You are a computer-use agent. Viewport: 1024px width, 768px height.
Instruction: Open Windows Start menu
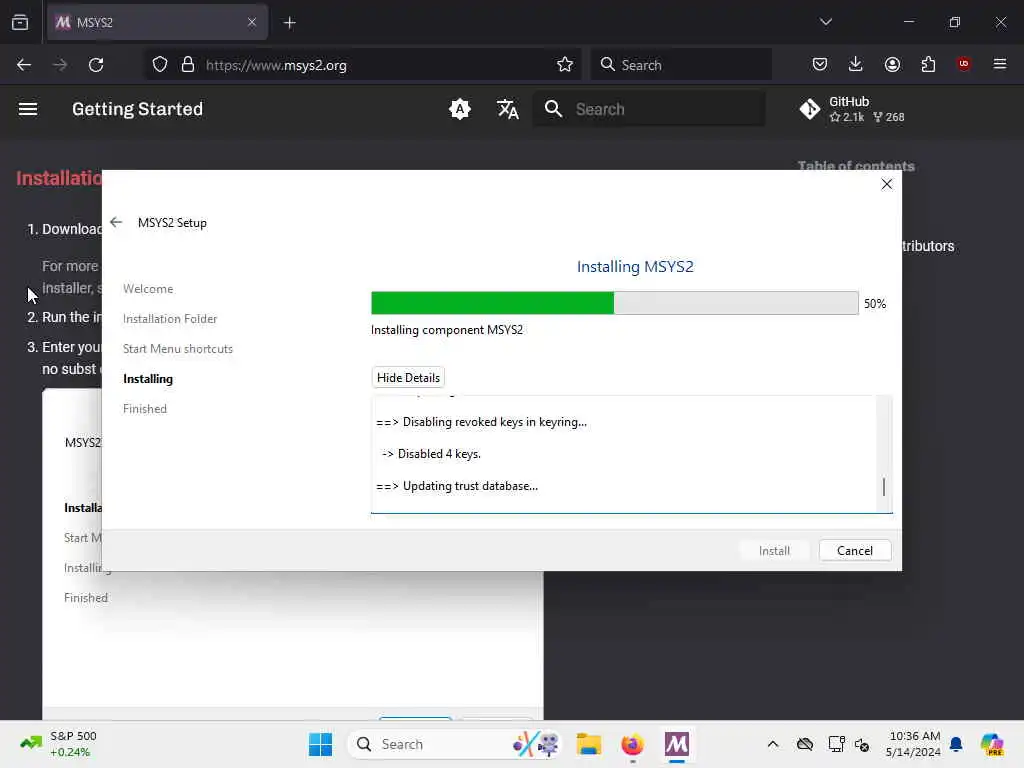320,744
